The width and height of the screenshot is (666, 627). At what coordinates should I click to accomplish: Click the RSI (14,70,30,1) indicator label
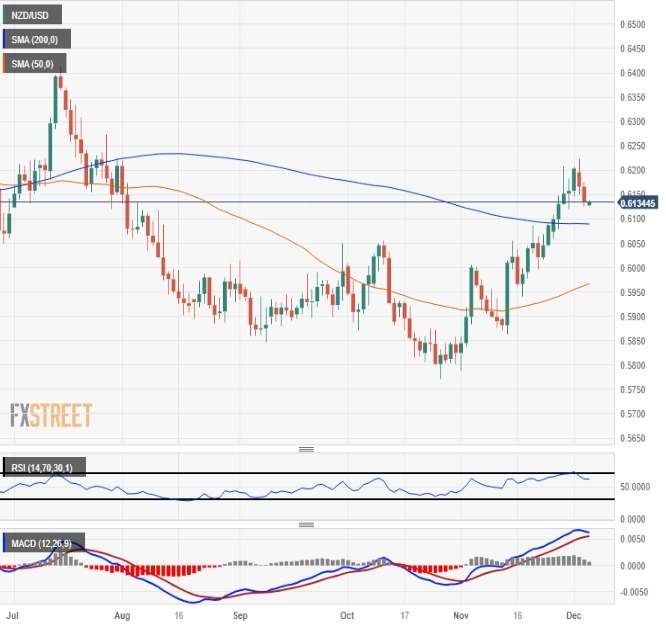pos(47,467)
